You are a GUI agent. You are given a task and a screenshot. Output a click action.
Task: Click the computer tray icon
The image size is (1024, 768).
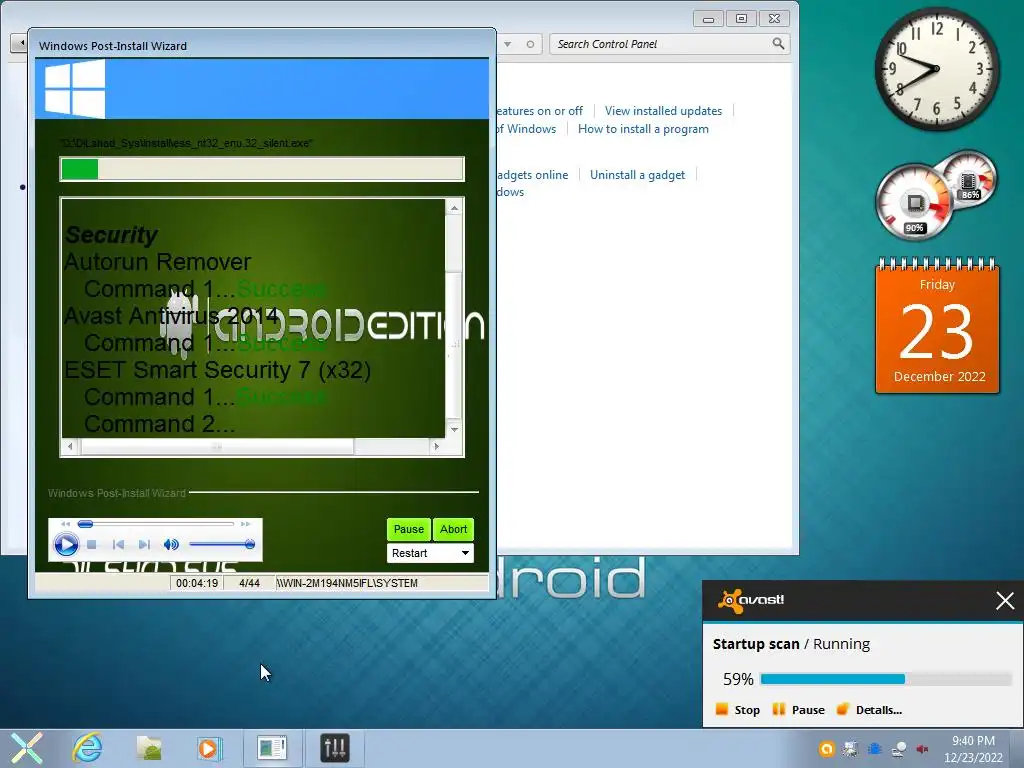tap(850, 748)
